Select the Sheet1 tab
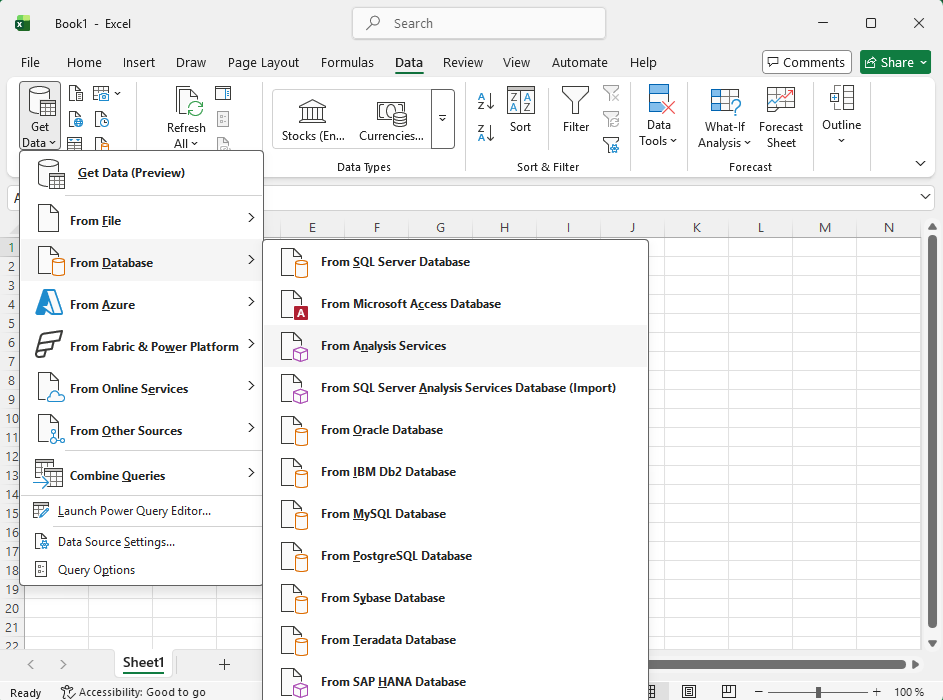 point(143,663)
